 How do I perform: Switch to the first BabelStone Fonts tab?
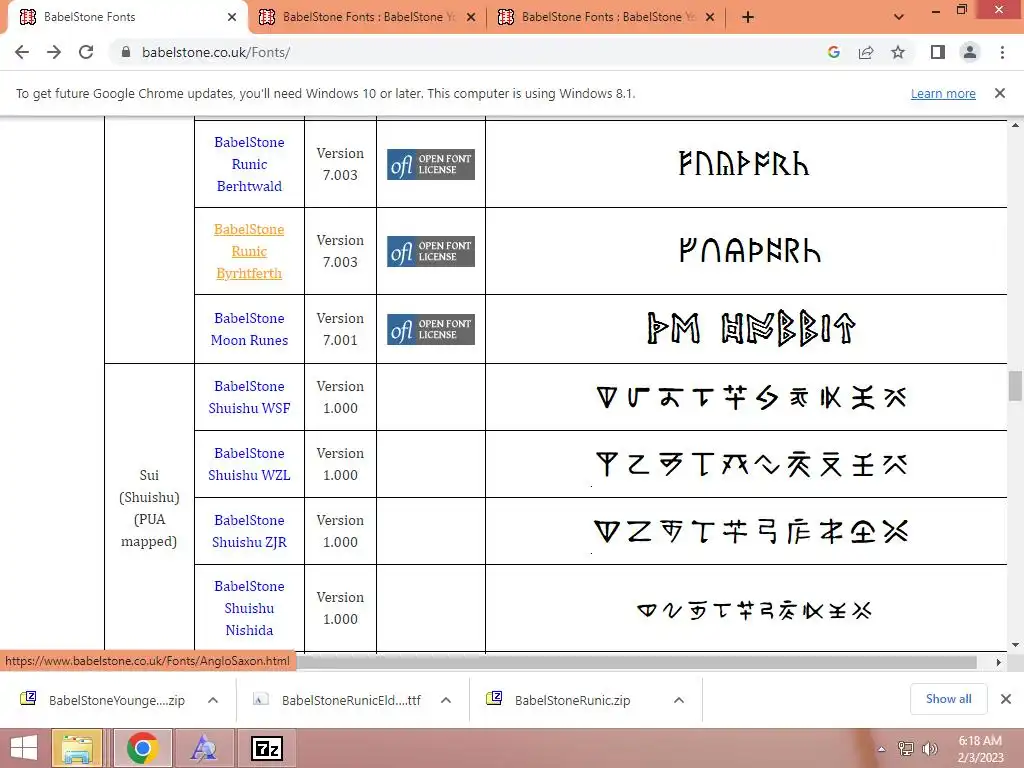pyautogui.click(x=124, y=17)
